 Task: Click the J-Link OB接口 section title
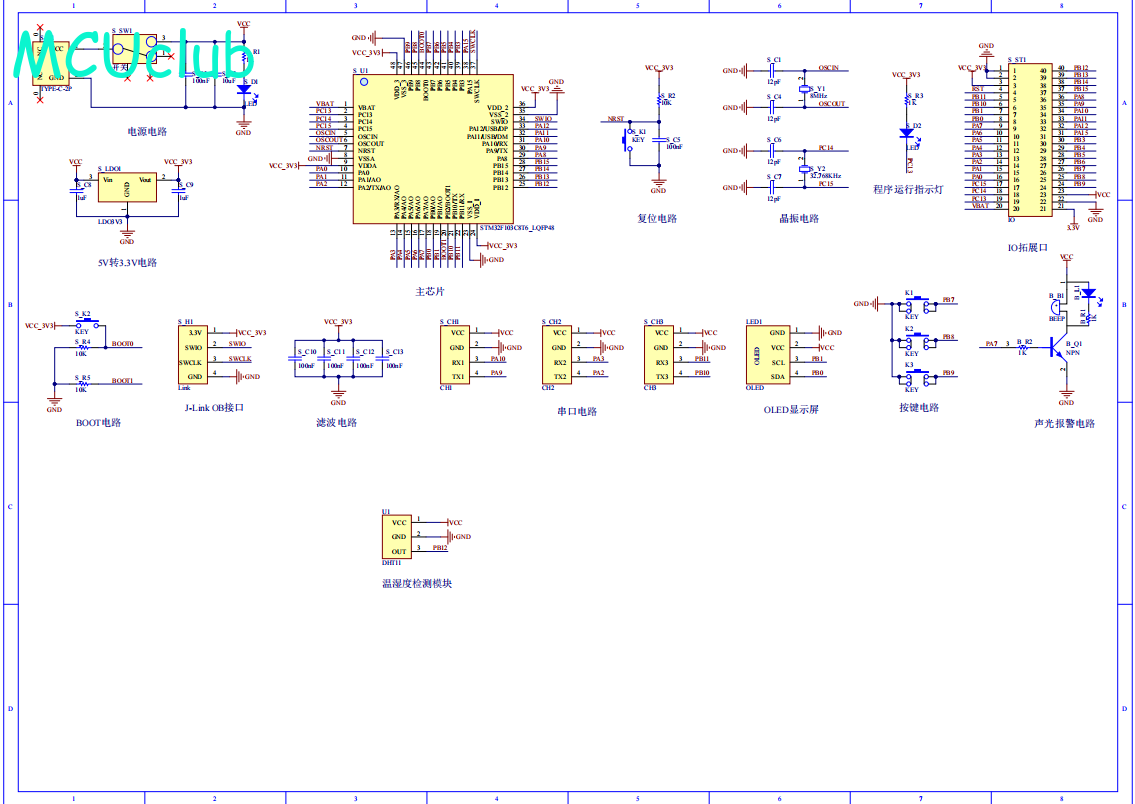(214, 407)
